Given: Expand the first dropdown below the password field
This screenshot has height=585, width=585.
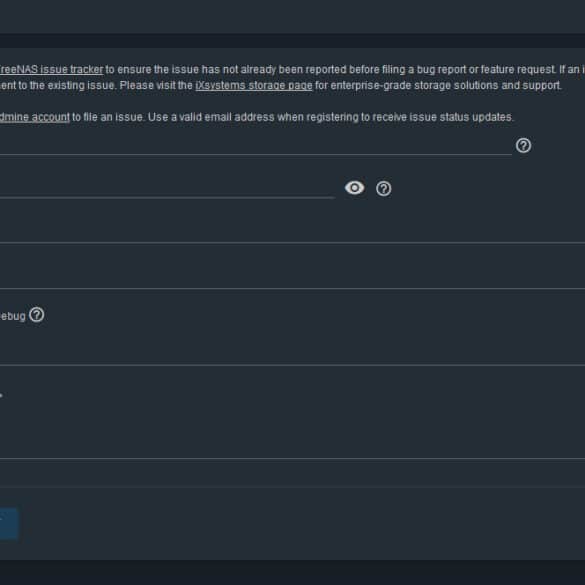Looking at the screenshot, I should [292, 232].
